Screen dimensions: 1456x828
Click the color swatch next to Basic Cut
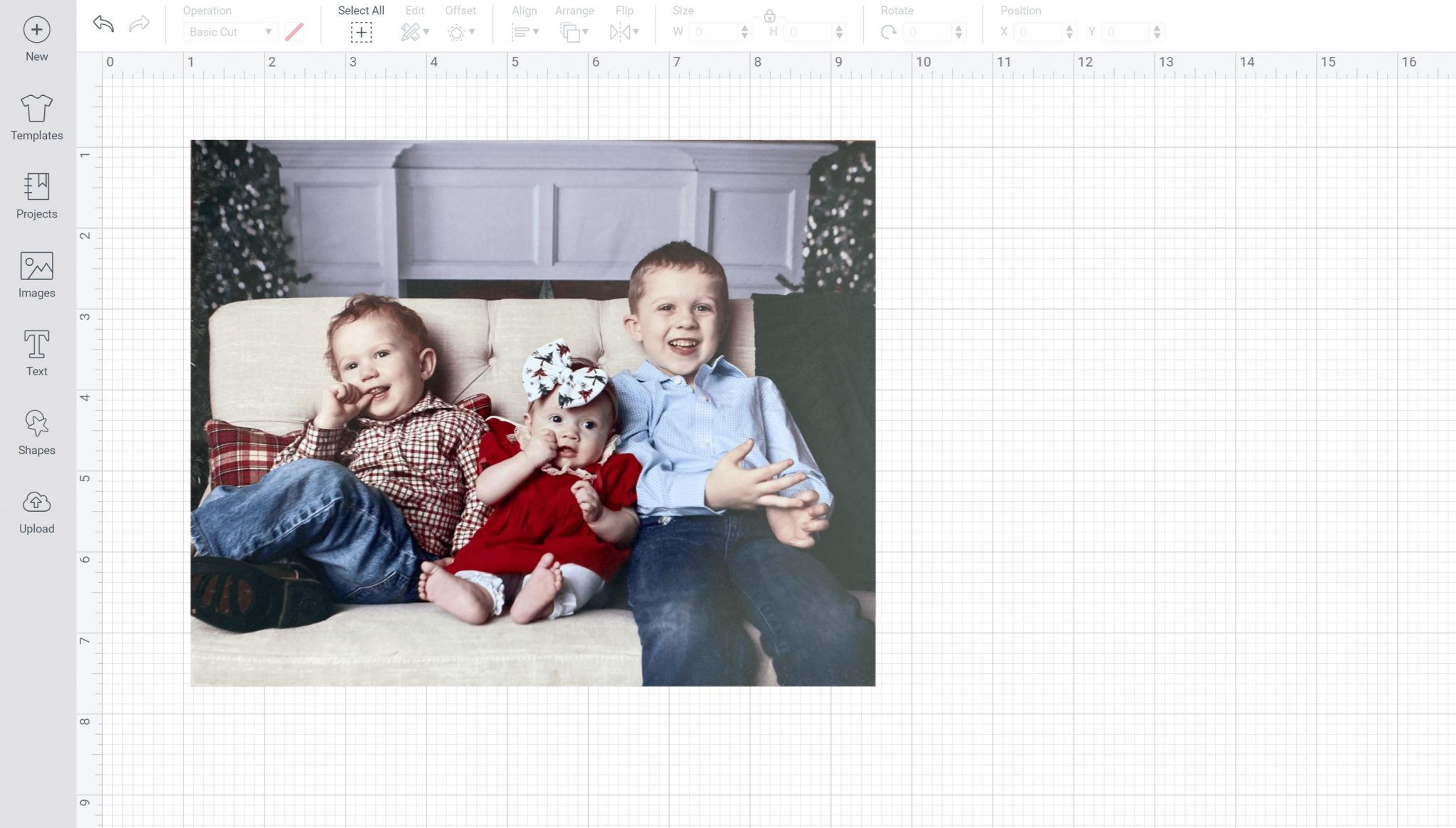294,31
